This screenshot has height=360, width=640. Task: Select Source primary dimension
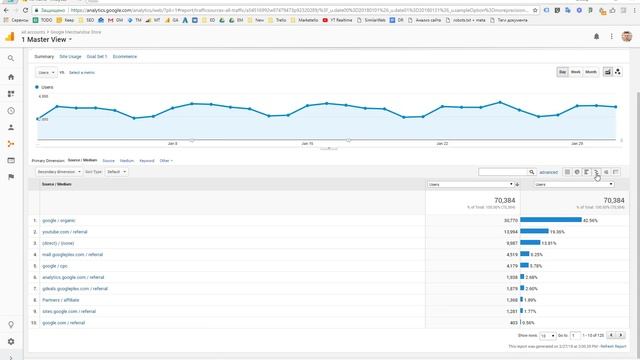109,161
